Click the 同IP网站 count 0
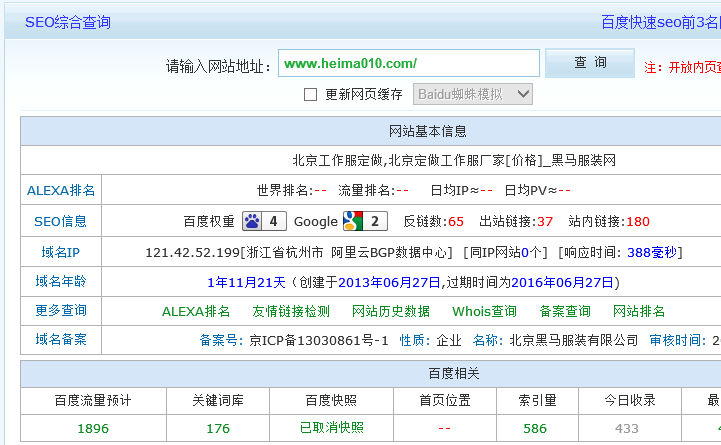Image resolution: width=721 pixels, height=445 pixels. point(525,252)
